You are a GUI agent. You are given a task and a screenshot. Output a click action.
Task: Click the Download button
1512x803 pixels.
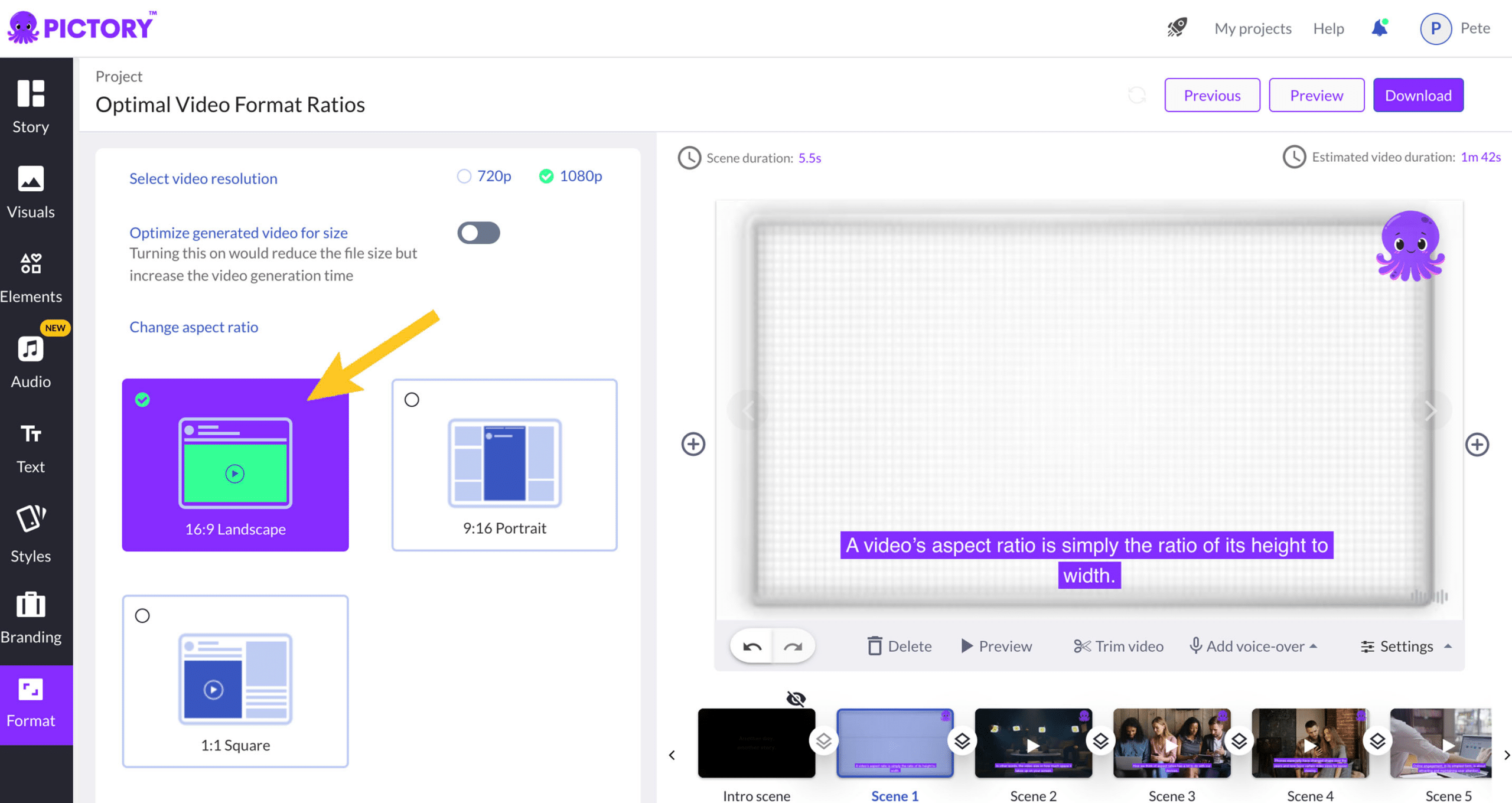(1418, 95)
